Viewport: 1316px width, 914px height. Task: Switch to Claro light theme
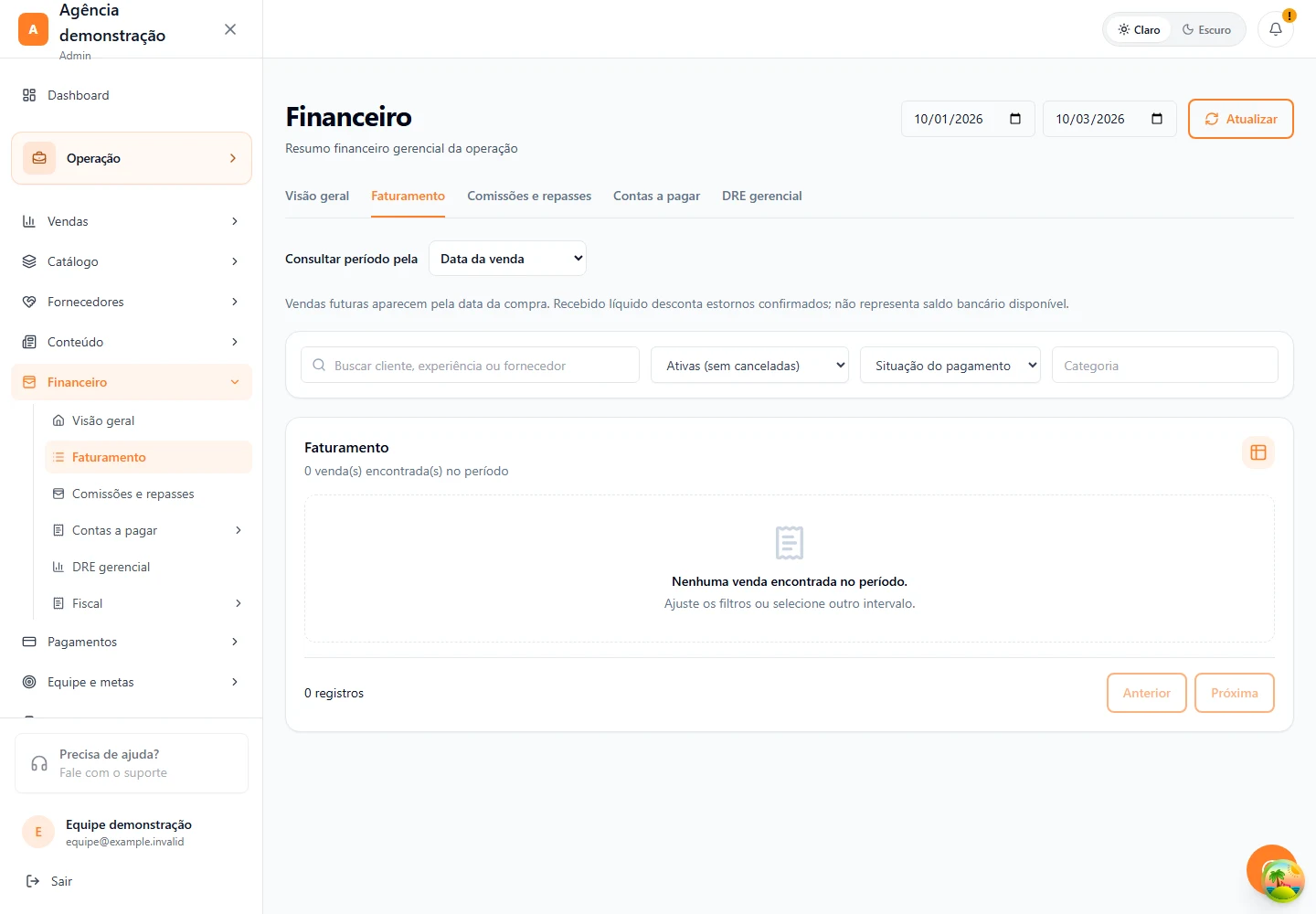[1139, 29]
